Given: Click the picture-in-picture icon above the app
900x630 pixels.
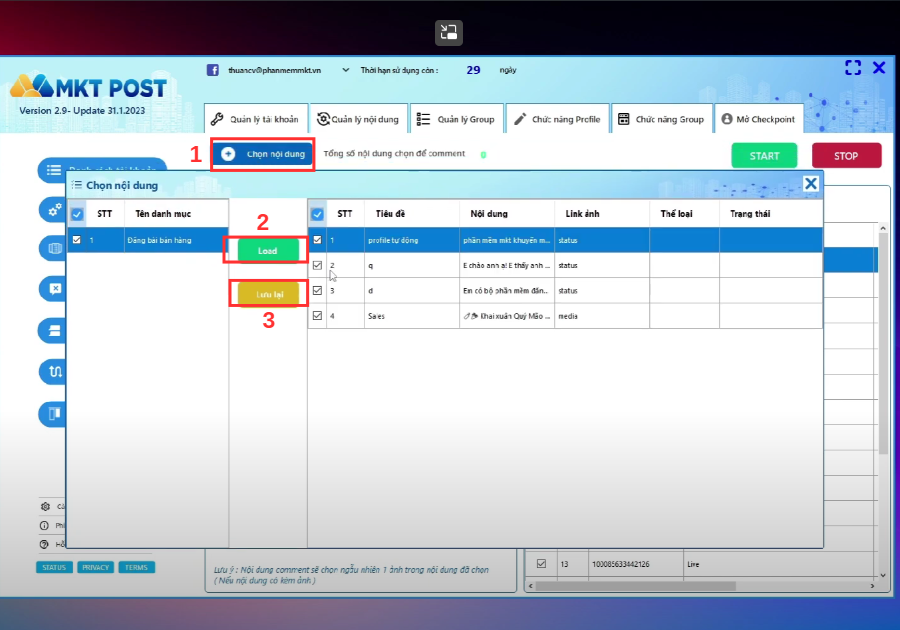Looking at the screenshot, I should click(448, 32).
